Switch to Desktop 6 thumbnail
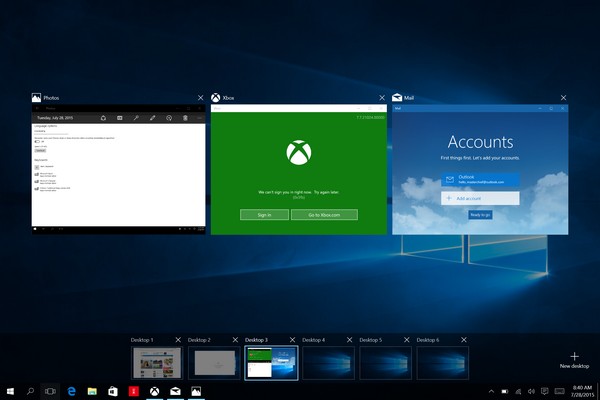 tap(442, 363)
